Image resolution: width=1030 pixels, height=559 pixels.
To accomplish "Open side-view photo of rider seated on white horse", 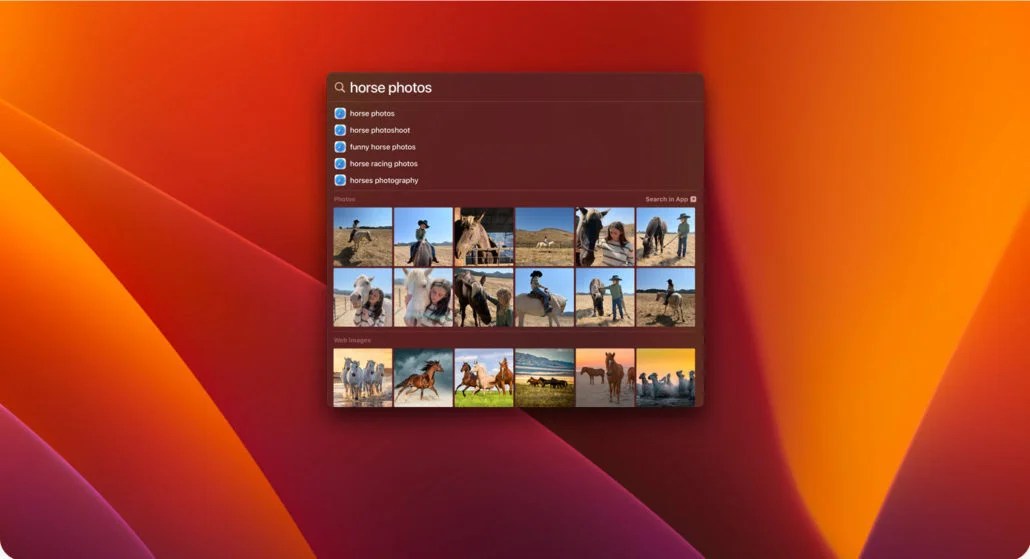I will [545, 297].
